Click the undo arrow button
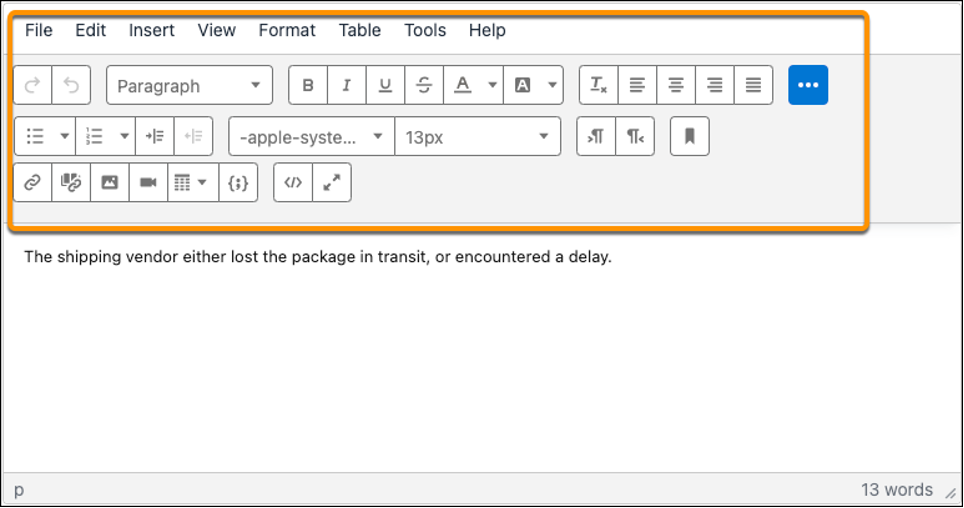 point(71,85)
